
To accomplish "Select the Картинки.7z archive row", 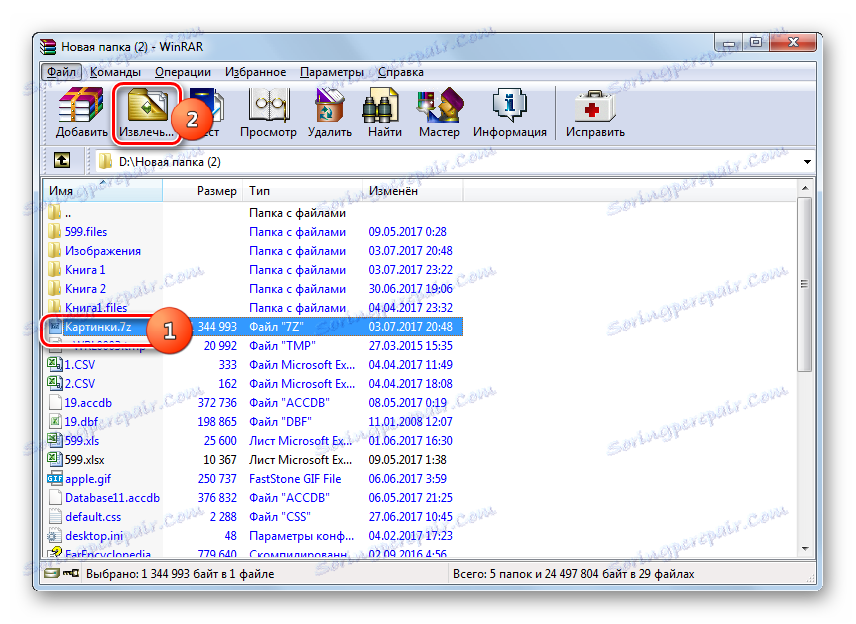I will point(253,326).
